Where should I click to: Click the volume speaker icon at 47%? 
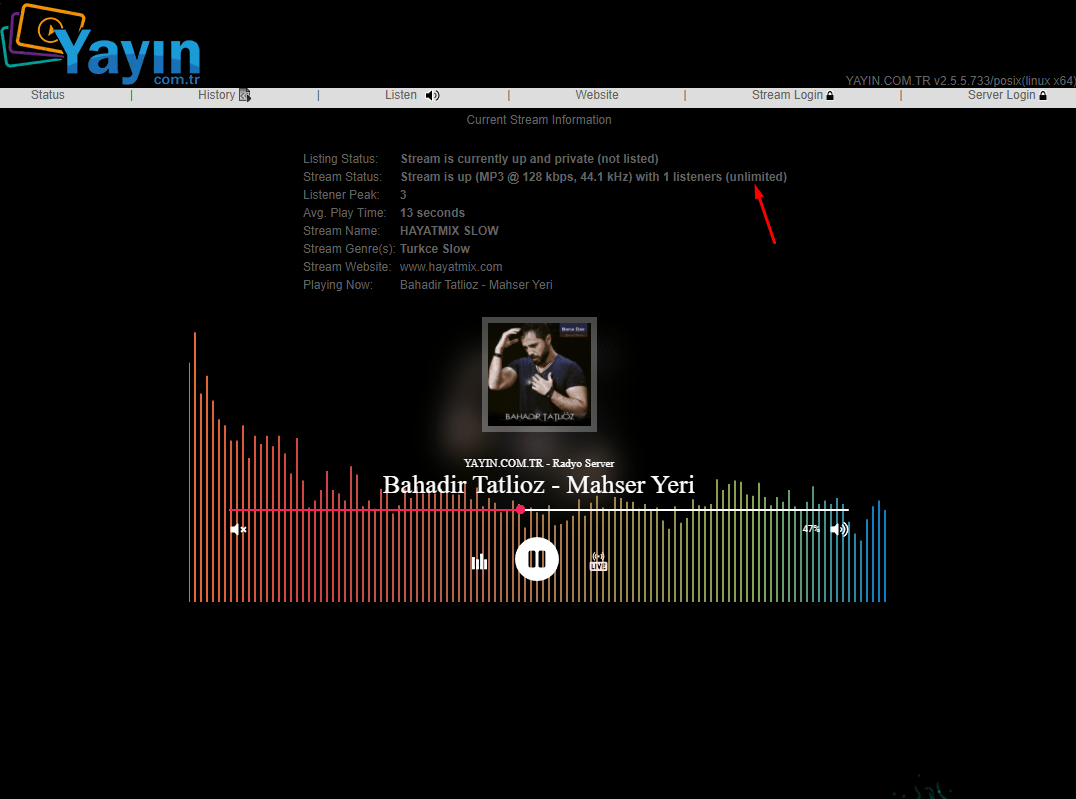tap(839, 529)
